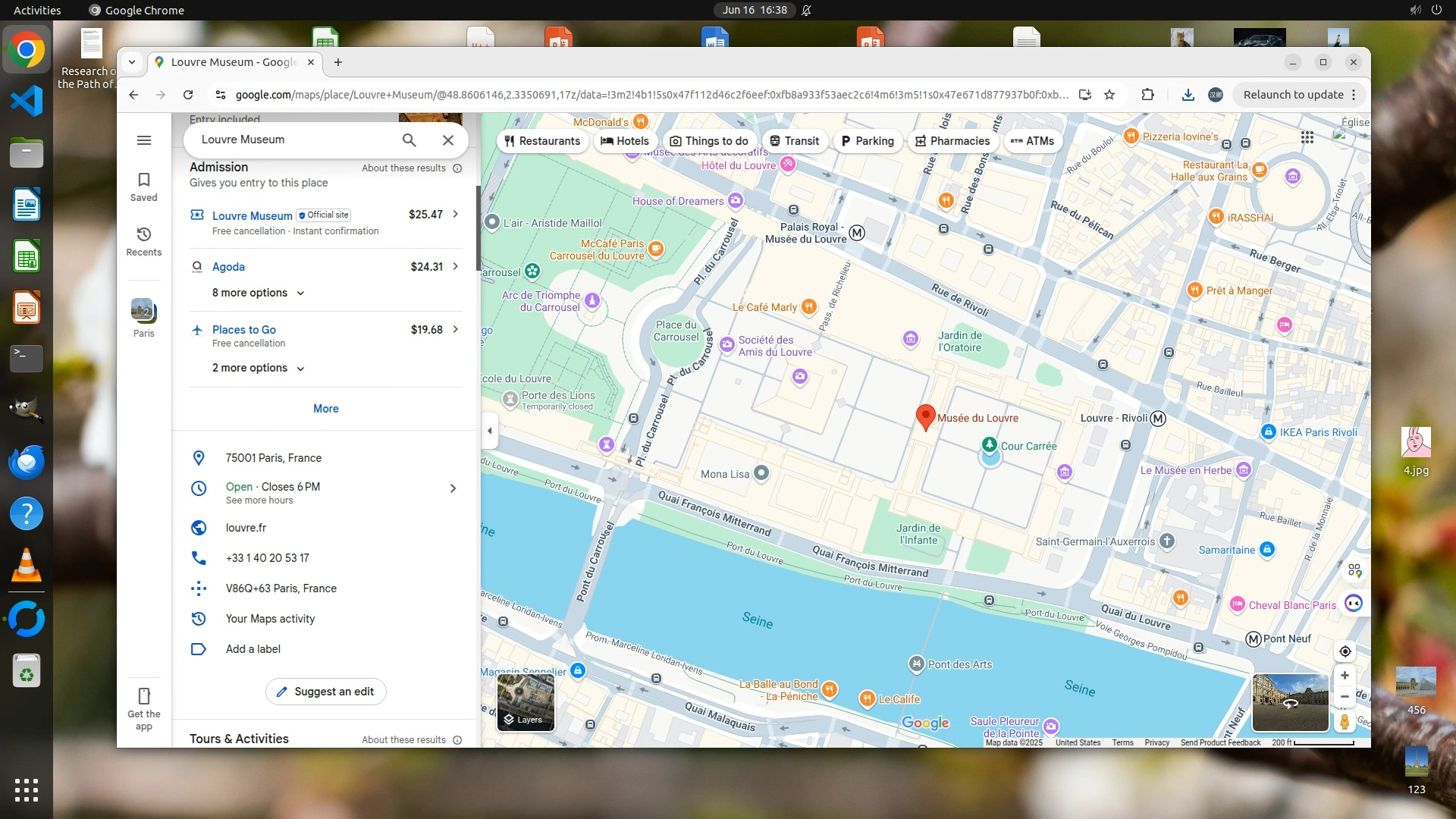Clear the Louvre Museum search
This screenshot has height=819, width=1456.
point(448,140)
